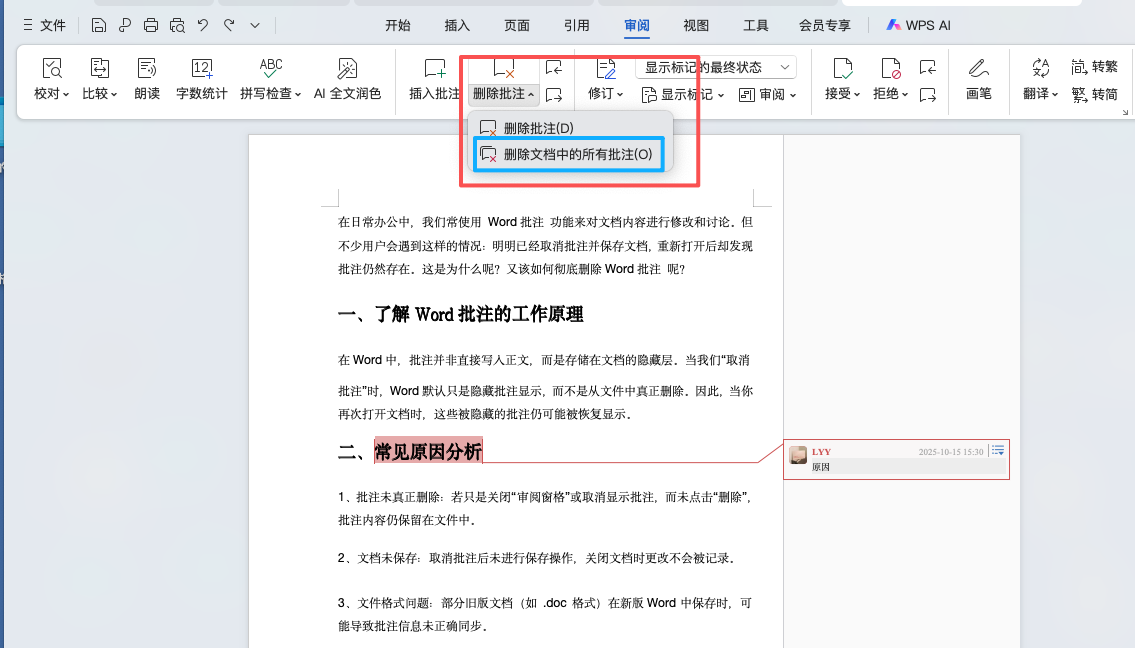Screen dimensions: 1135x648
Task: Open WPS AI
Action: (x=919, y=25)
